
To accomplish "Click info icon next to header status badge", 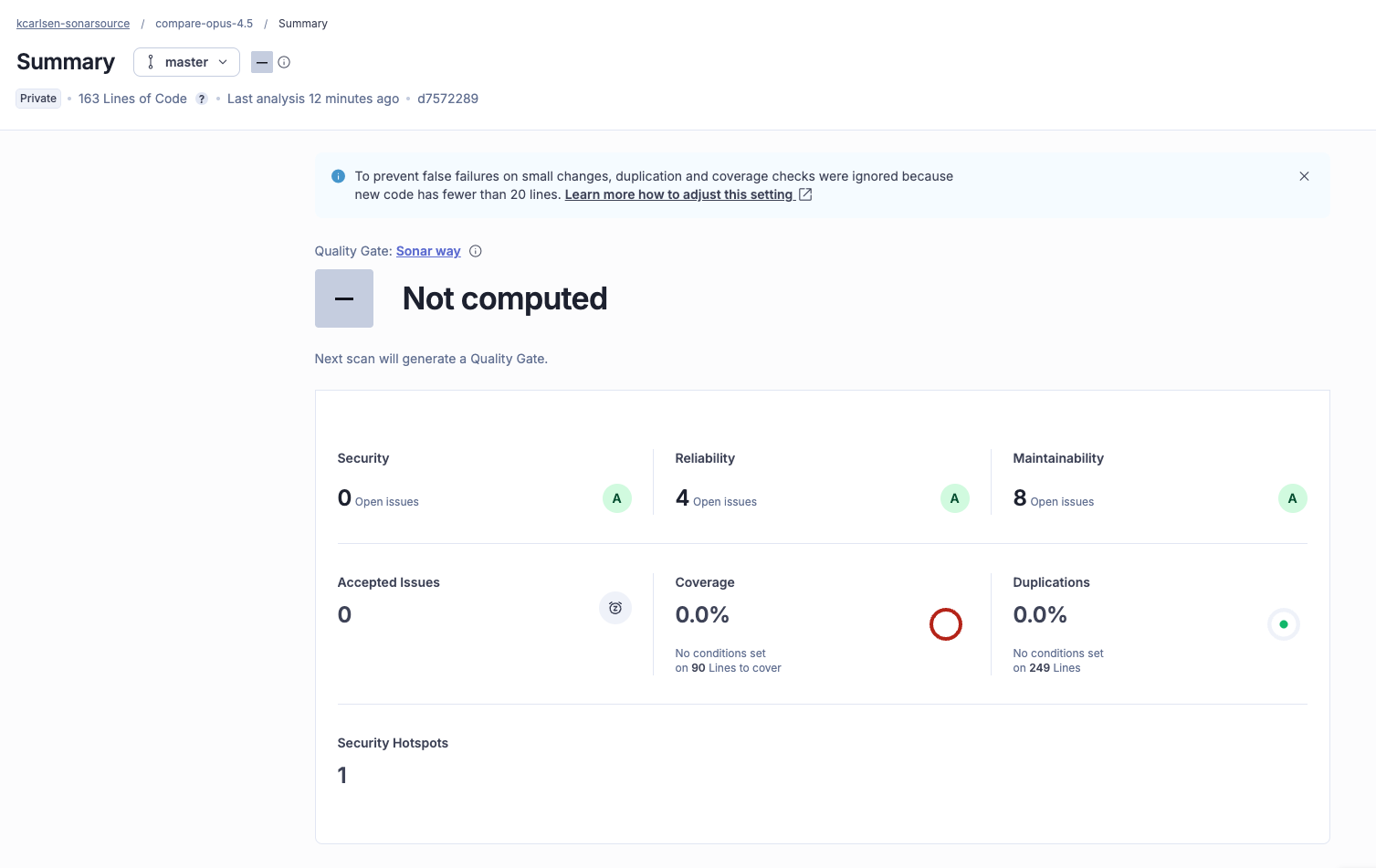I will pos(284,62).
